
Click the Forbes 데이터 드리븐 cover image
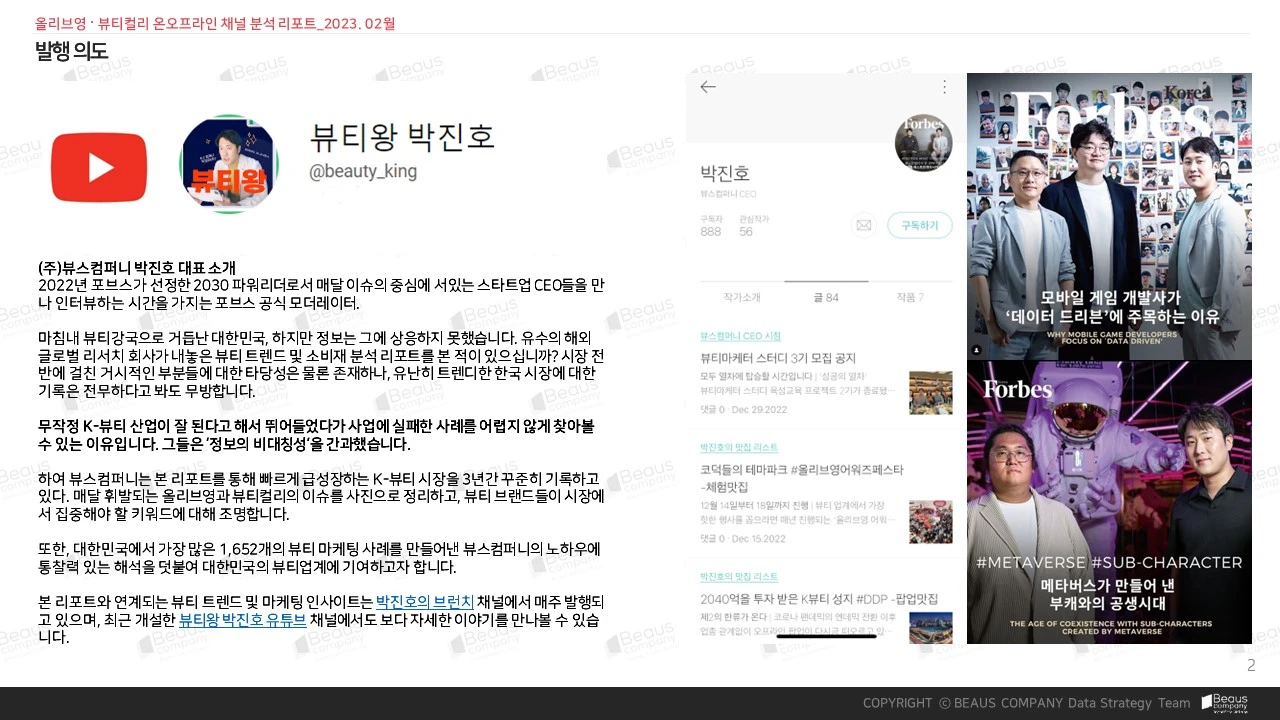pos(1109,216)
